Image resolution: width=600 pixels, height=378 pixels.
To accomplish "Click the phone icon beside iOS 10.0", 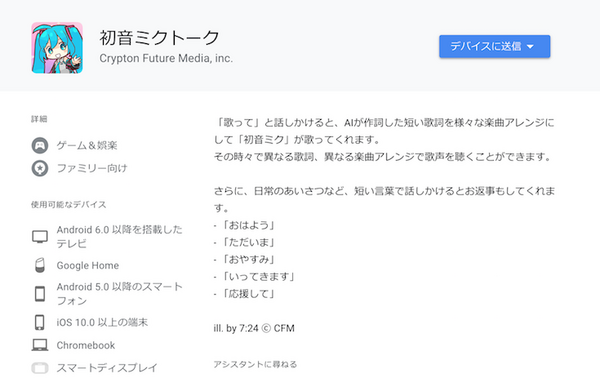I will click(x=40, y=322).
